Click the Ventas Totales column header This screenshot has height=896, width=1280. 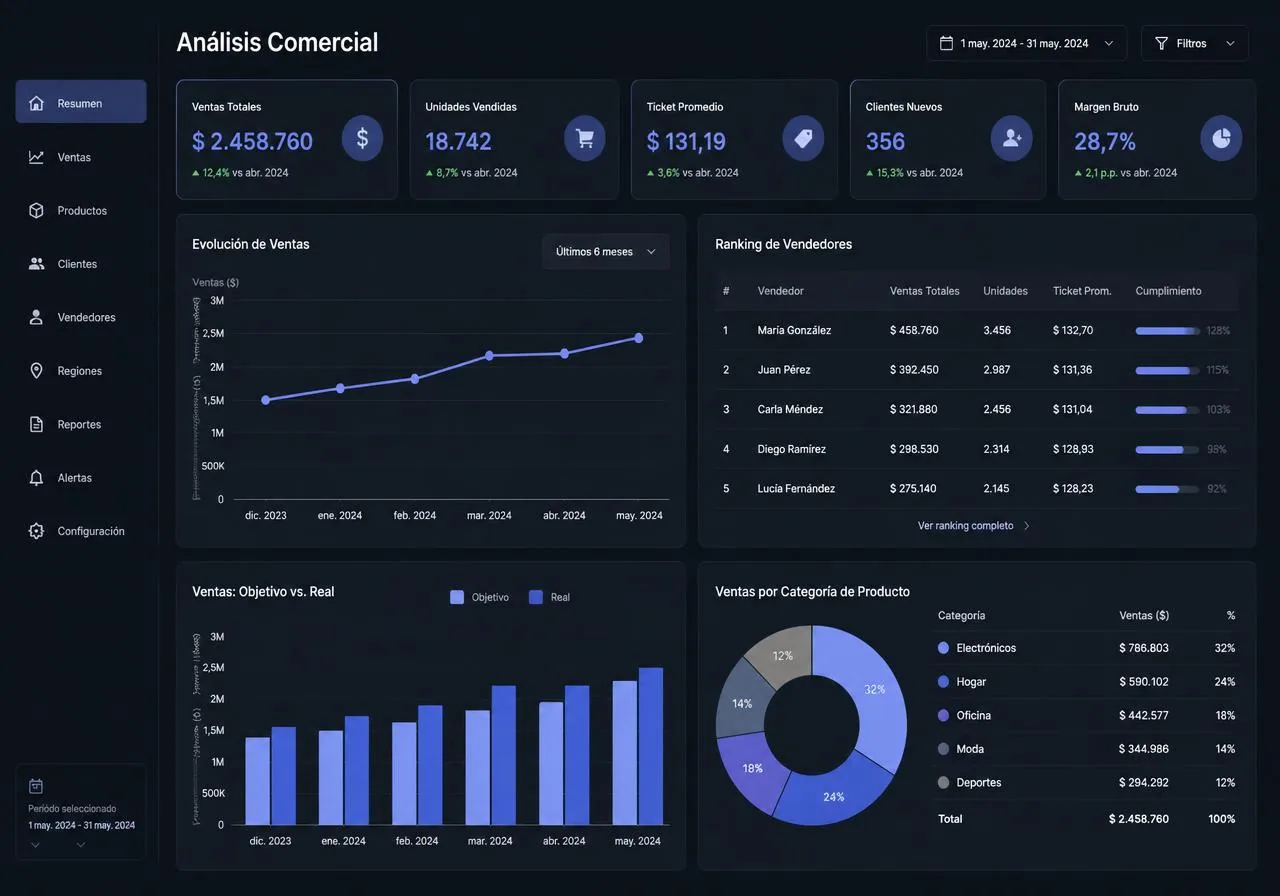click(x=925, y=291)
